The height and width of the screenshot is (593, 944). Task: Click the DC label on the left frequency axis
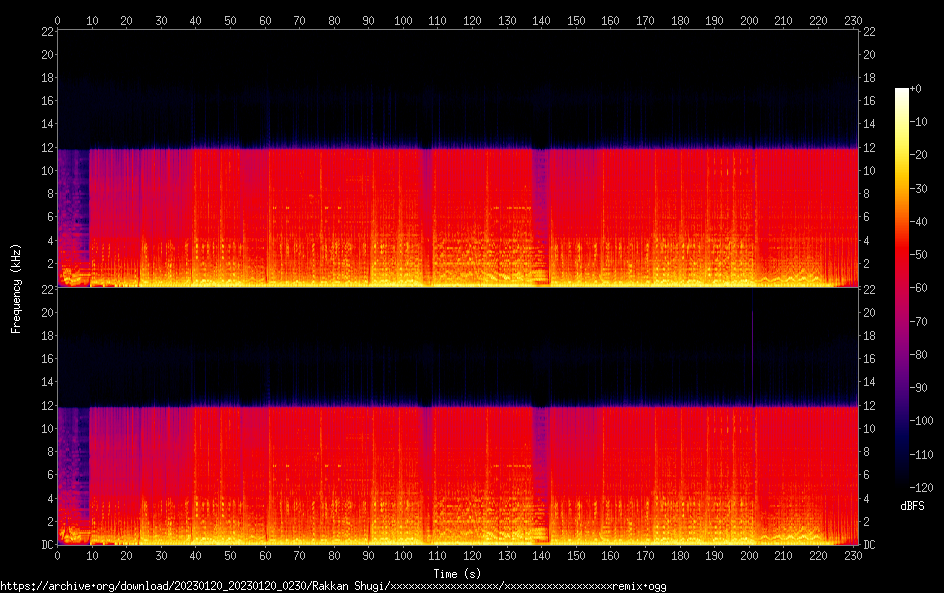click(45, 545)
